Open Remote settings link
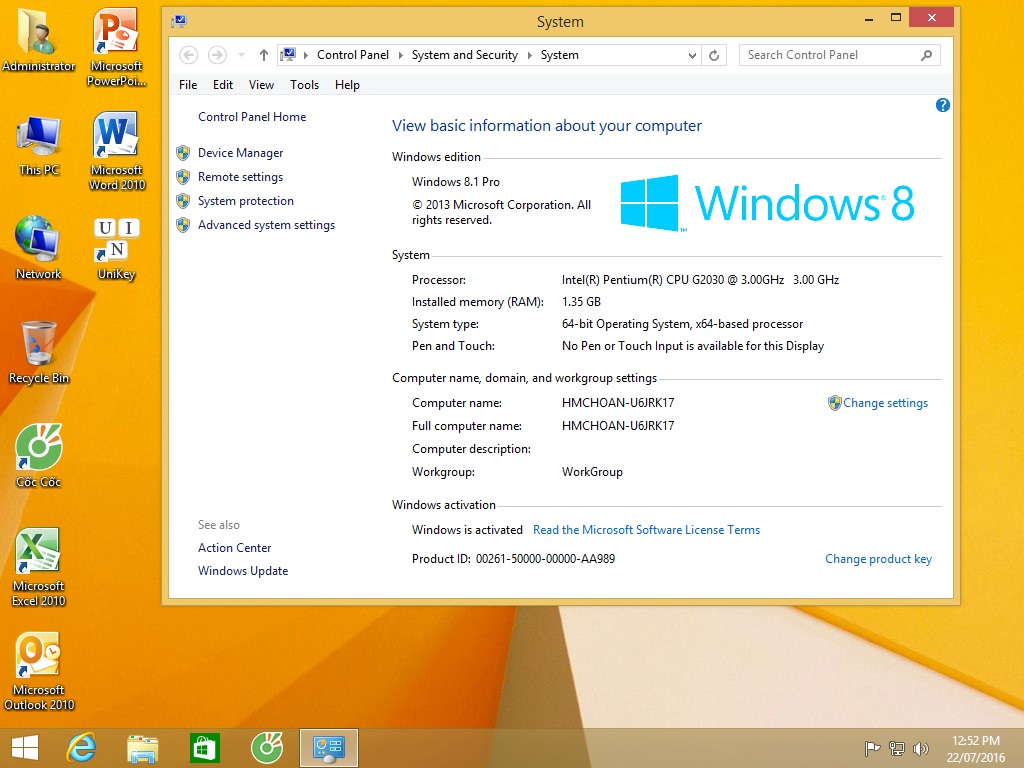Screen dimensions: 1024x768 point(240,177)
